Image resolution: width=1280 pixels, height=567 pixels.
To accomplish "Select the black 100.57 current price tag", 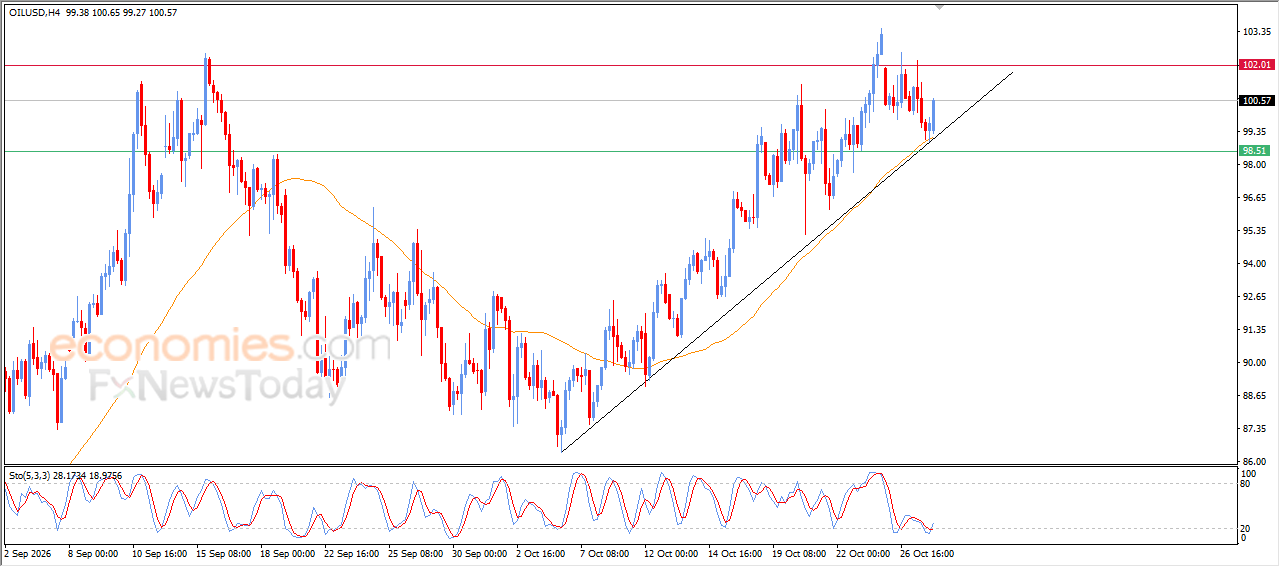I will pyautogui.click(x=1256, y=101).
